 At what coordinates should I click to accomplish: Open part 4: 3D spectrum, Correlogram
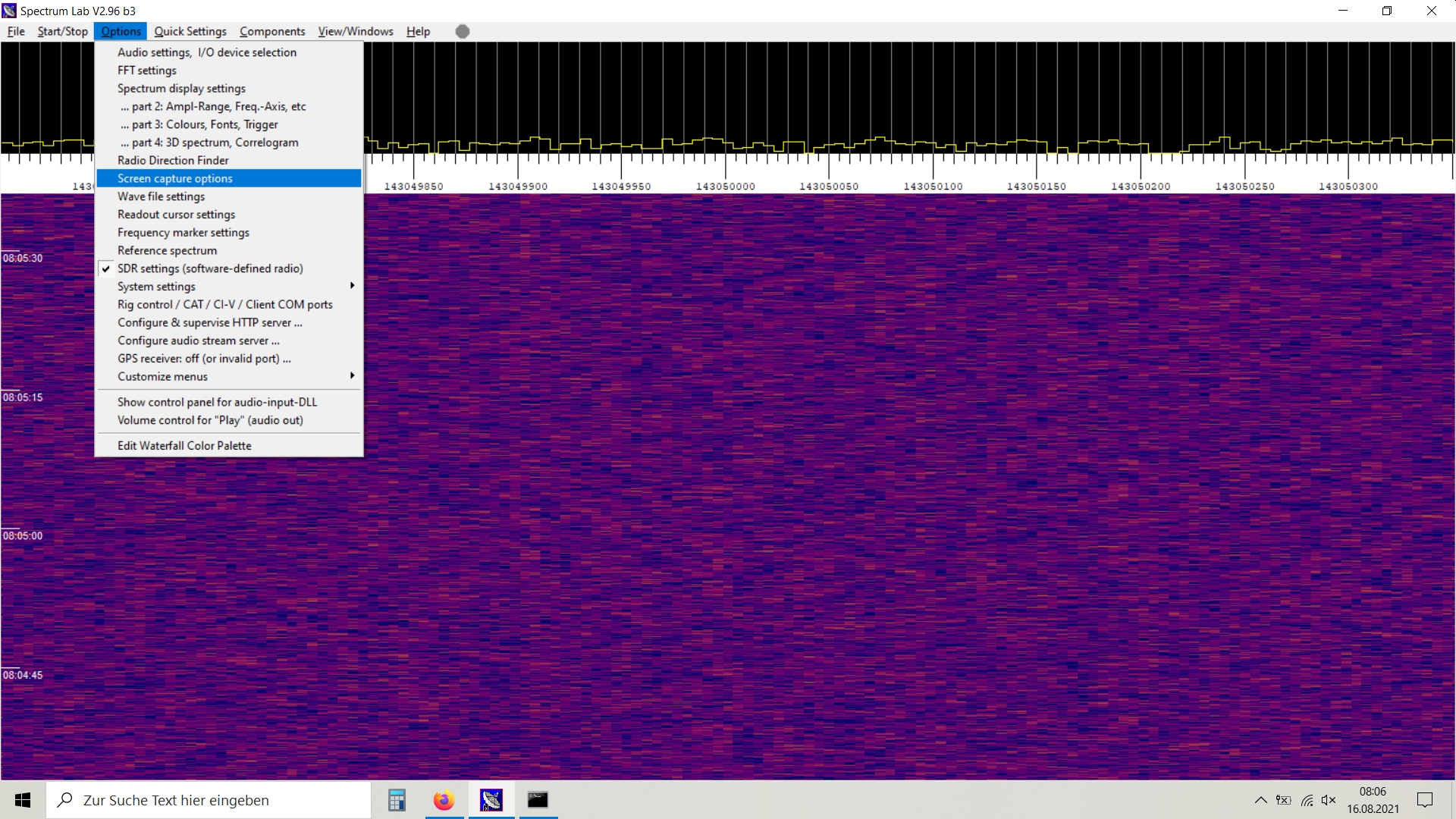tap(229, 143)
